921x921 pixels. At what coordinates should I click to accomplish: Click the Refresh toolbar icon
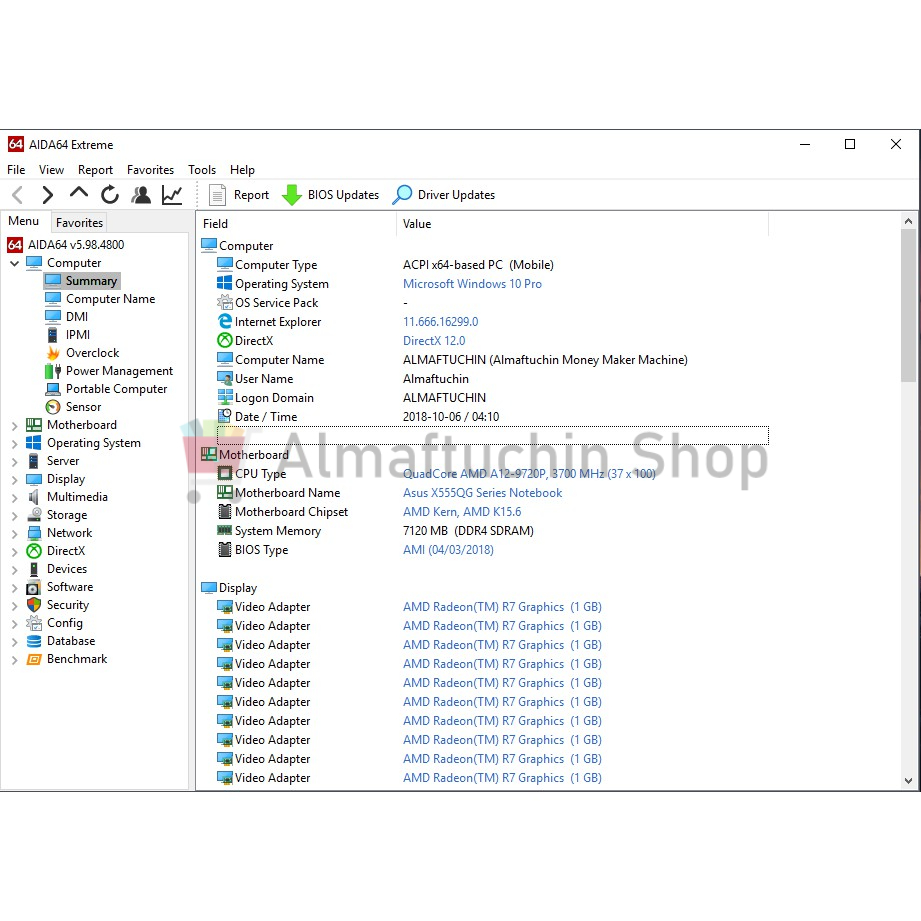110,194
